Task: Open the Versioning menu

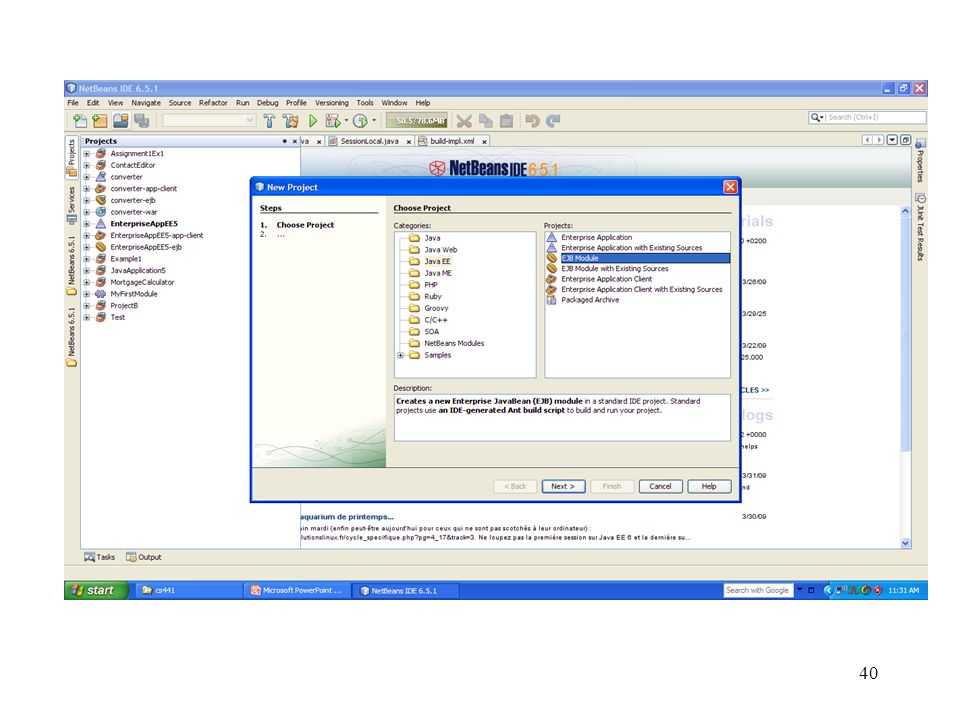Action: coord(331,103)
